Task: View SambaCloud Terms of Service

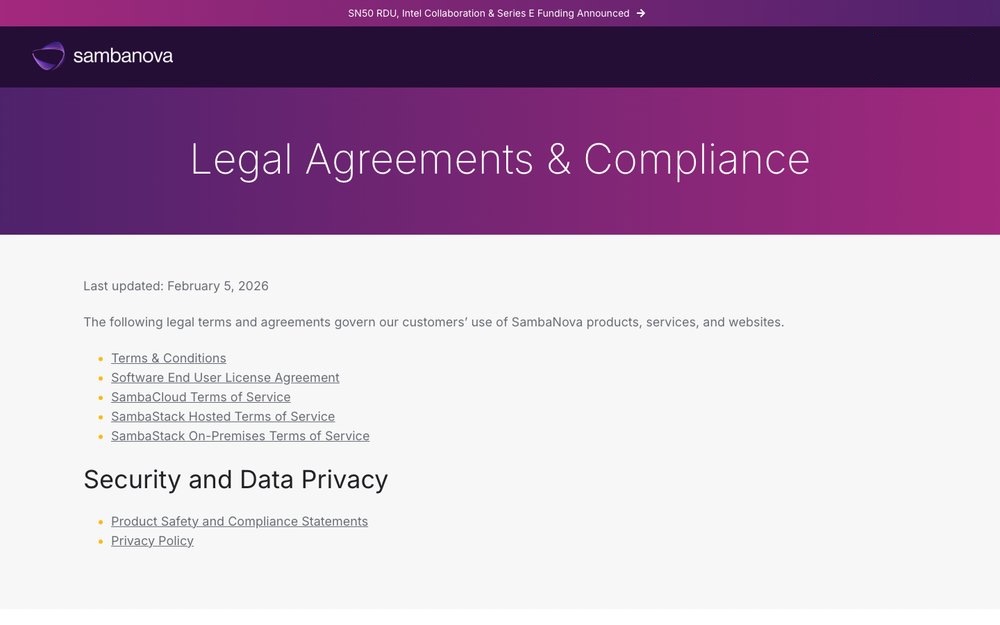Action: coord(200,397)
